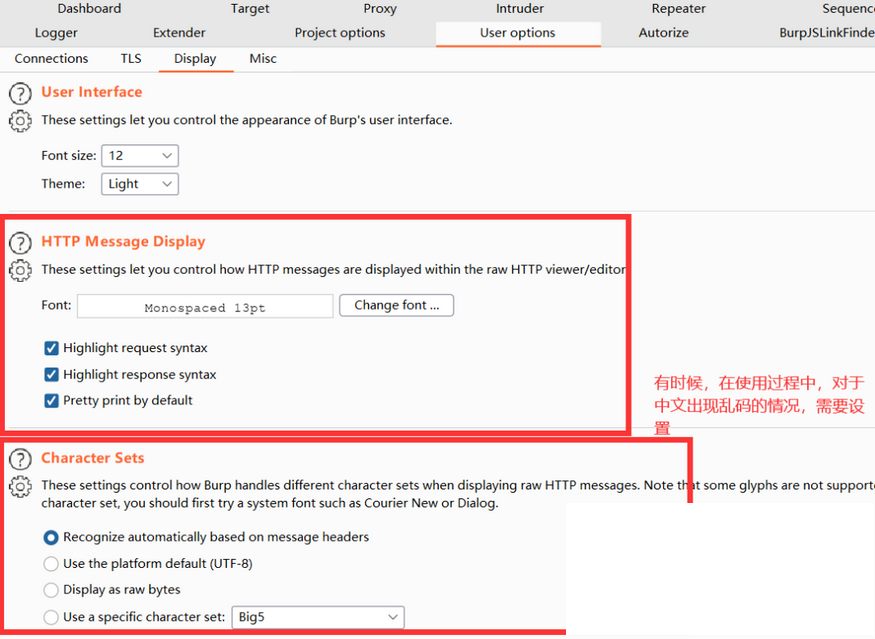This screenshot has width=875, height=639.
Task: Open gear options for User Interface section
Action: coord(20,121)
